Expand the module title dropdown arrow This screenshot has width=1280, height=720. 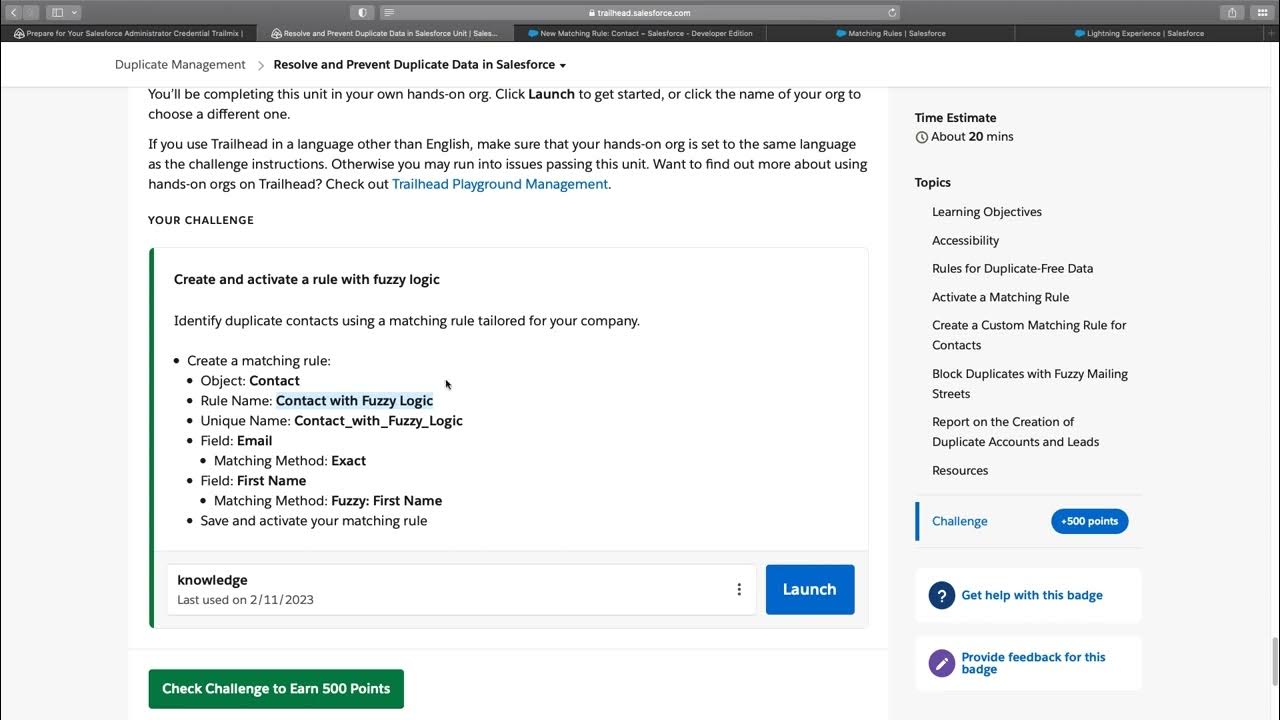pos(563,66)
